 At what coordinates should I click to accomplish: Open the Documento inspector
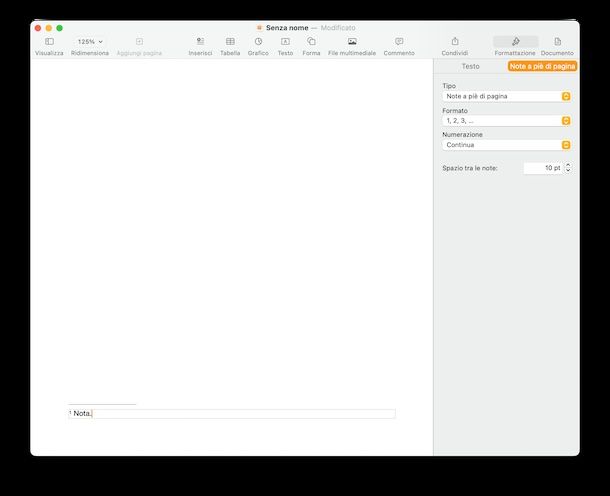557,42
